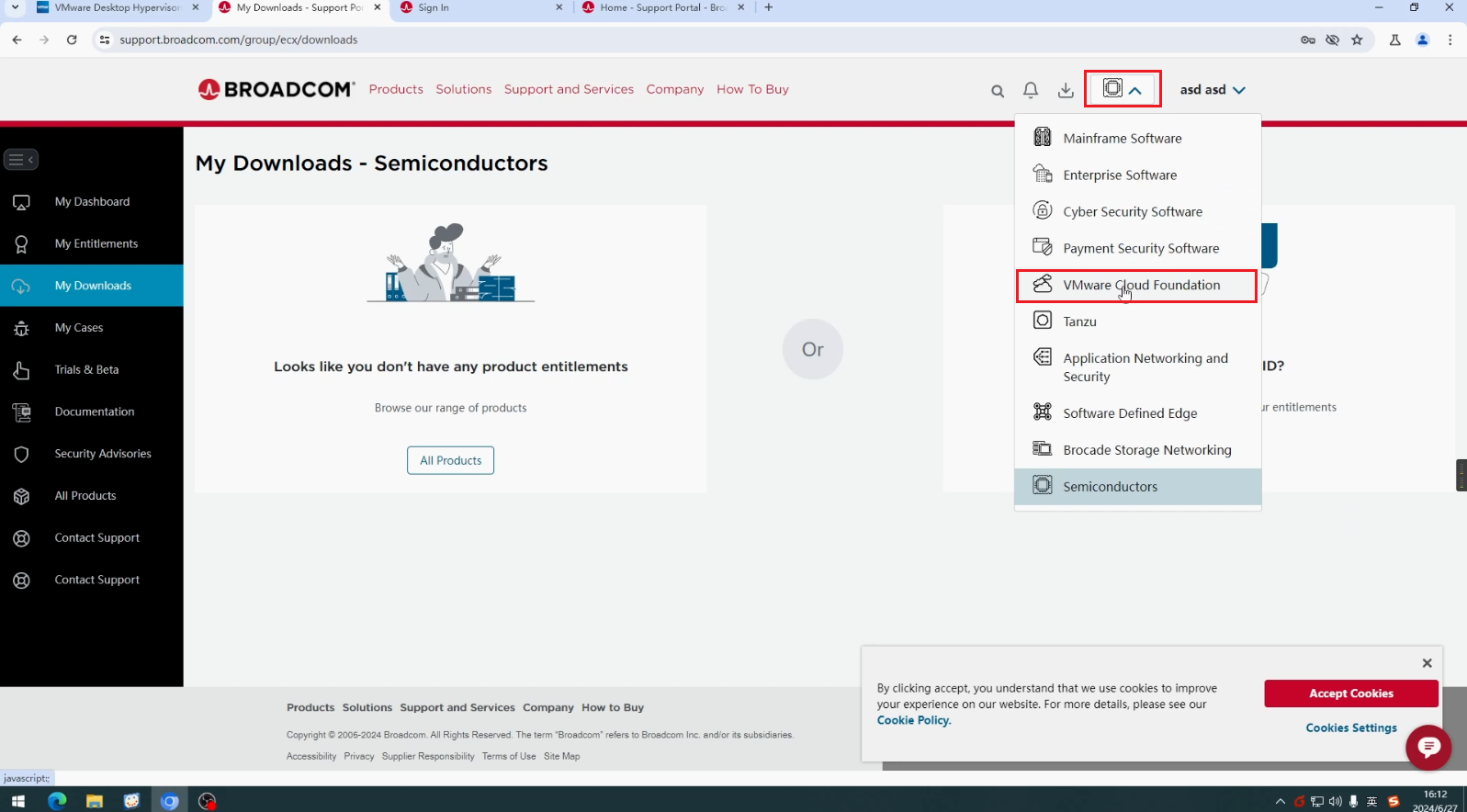1467x812 pixels.
Task: Open the live chat bubble
Action: pyautogui.click(x=1428, y=748)
